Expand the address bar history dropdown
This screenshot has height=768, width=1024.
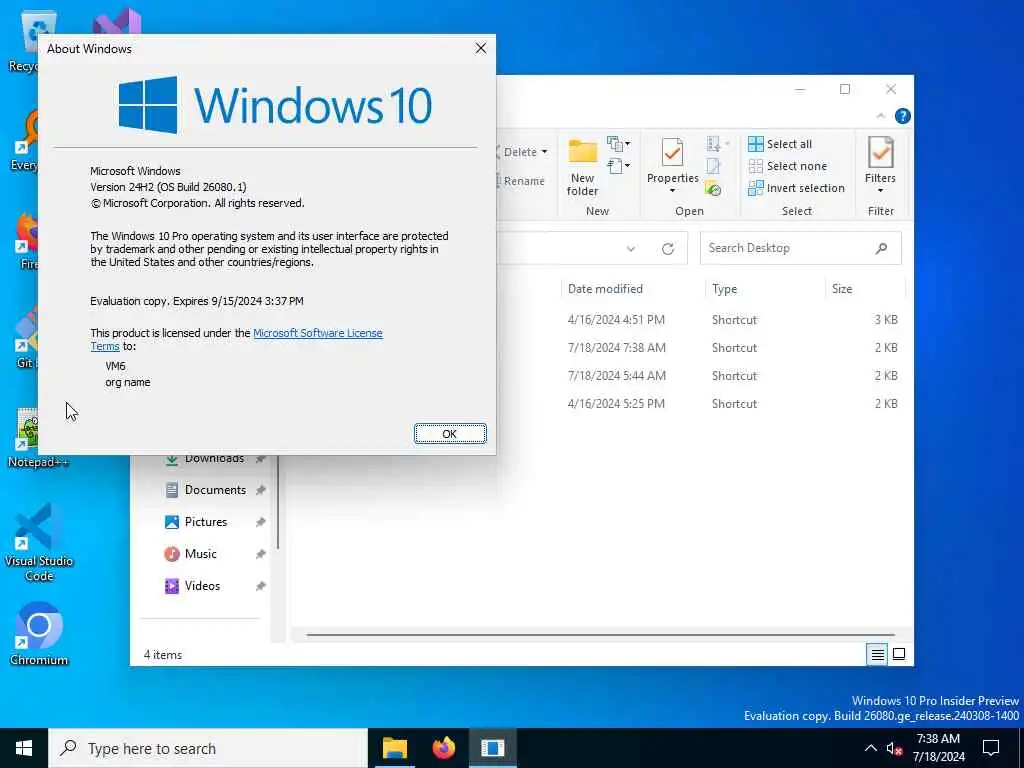(x=631, y=249)
